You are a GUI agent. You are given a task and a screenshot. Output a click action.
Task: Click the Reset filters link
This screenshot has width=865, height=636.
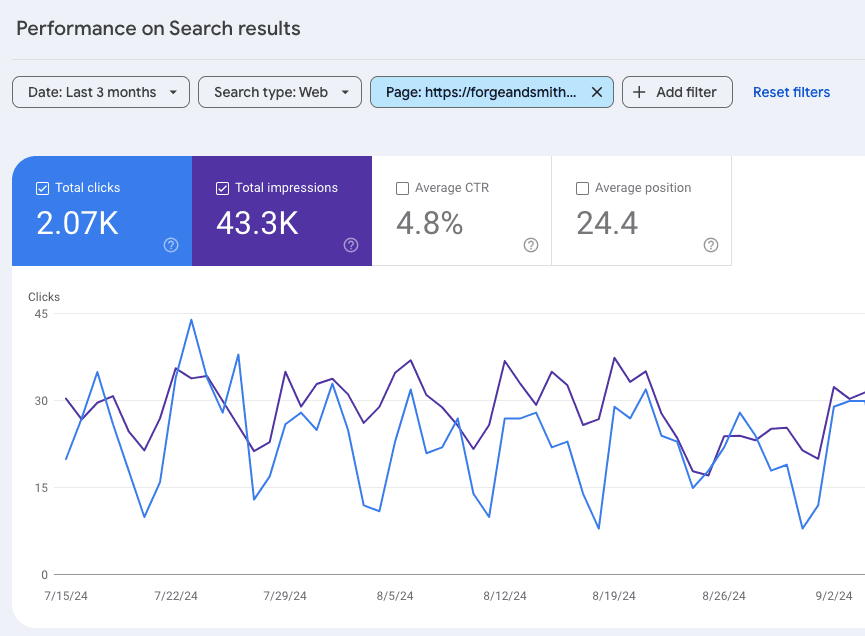791,92
